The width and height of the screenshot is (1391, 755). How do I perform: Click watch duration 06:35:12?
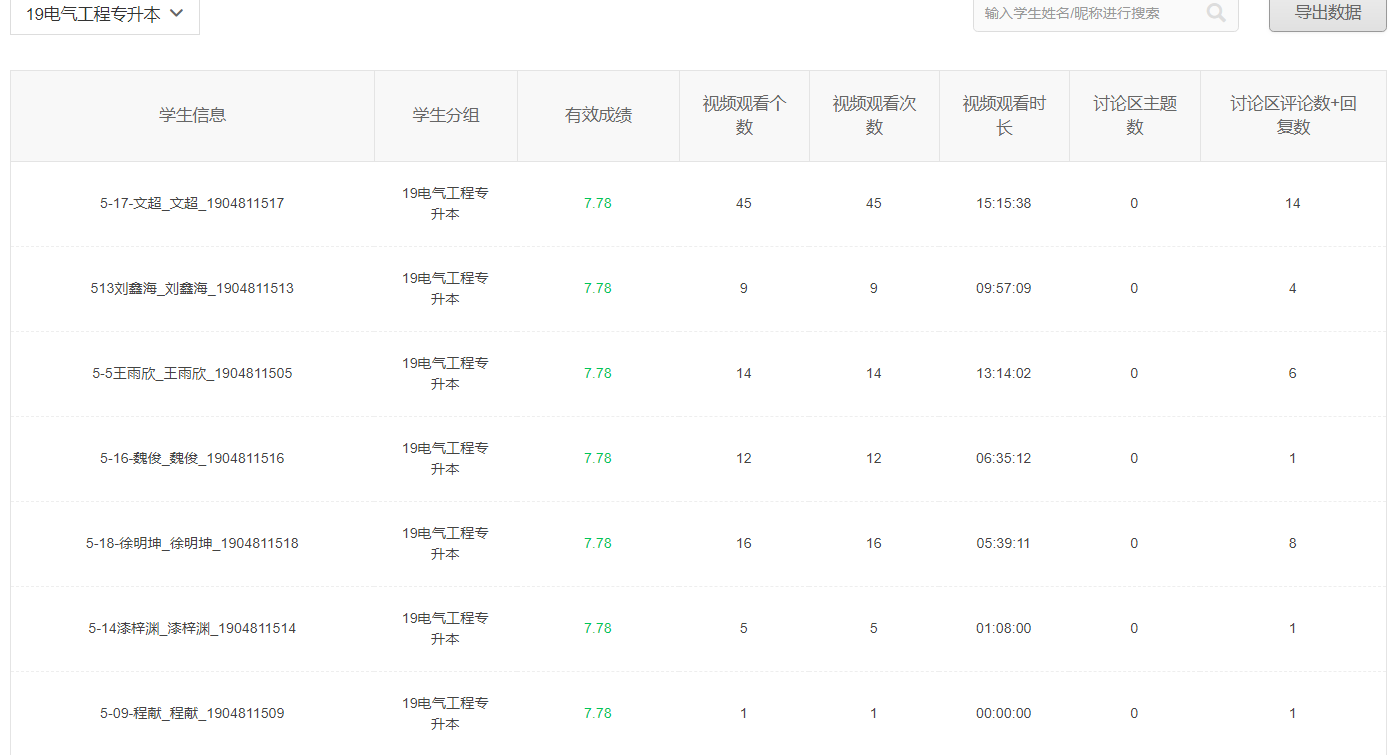[x=1004, y=458]
